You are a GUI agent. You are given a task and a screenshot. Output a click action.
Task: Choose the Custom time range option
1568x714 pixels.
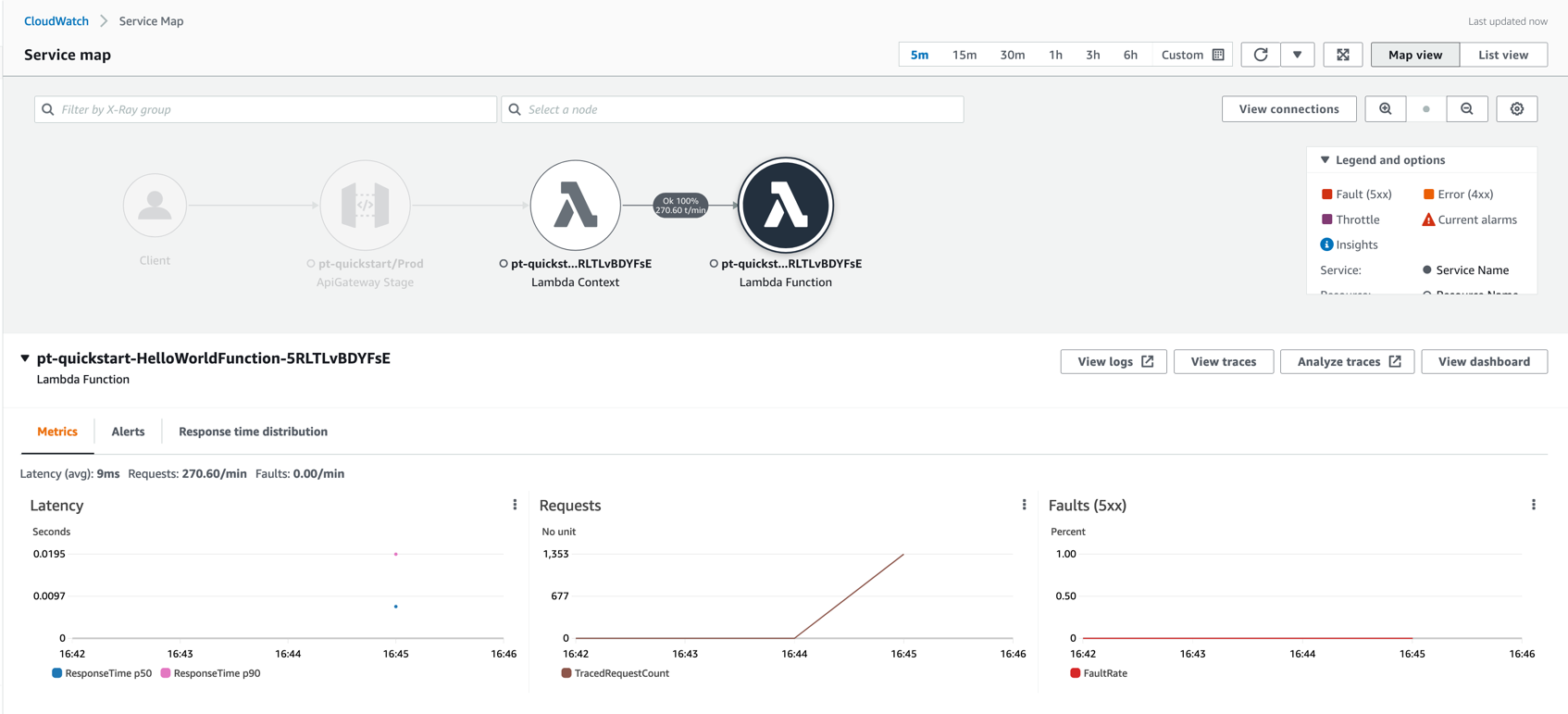[x=1191, y=55]
